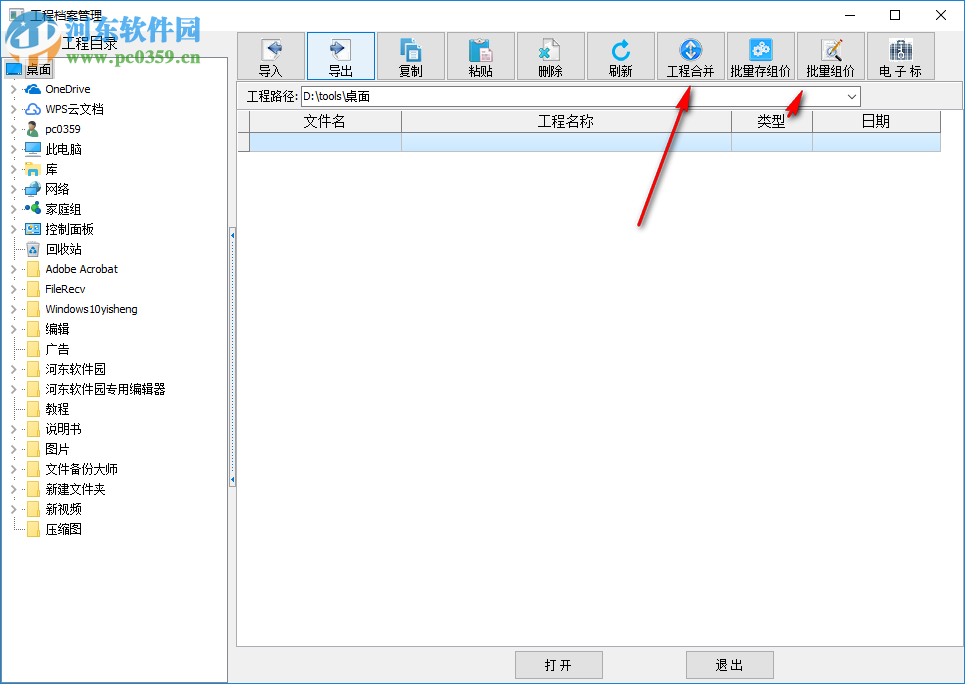Expand the 控制面板 tree node
This screenshot has height=684, width=965.
(x=12, y=228)
